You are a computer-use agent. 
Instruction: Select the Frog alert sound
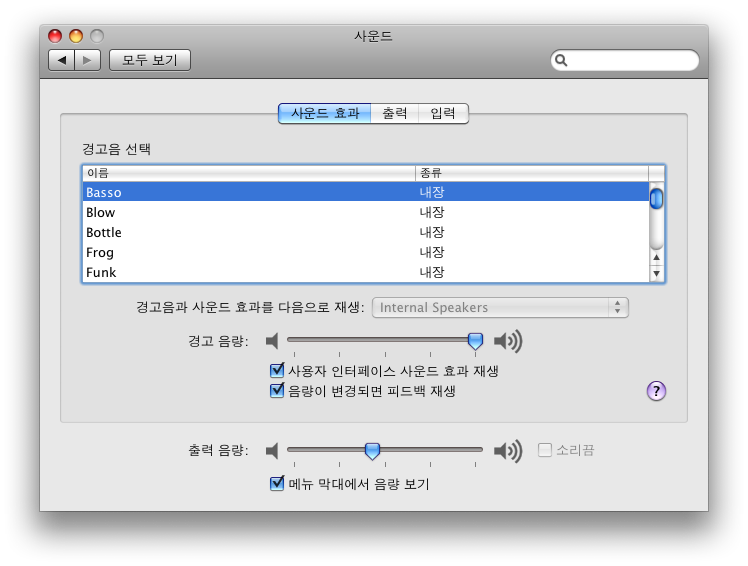point(100,252)
